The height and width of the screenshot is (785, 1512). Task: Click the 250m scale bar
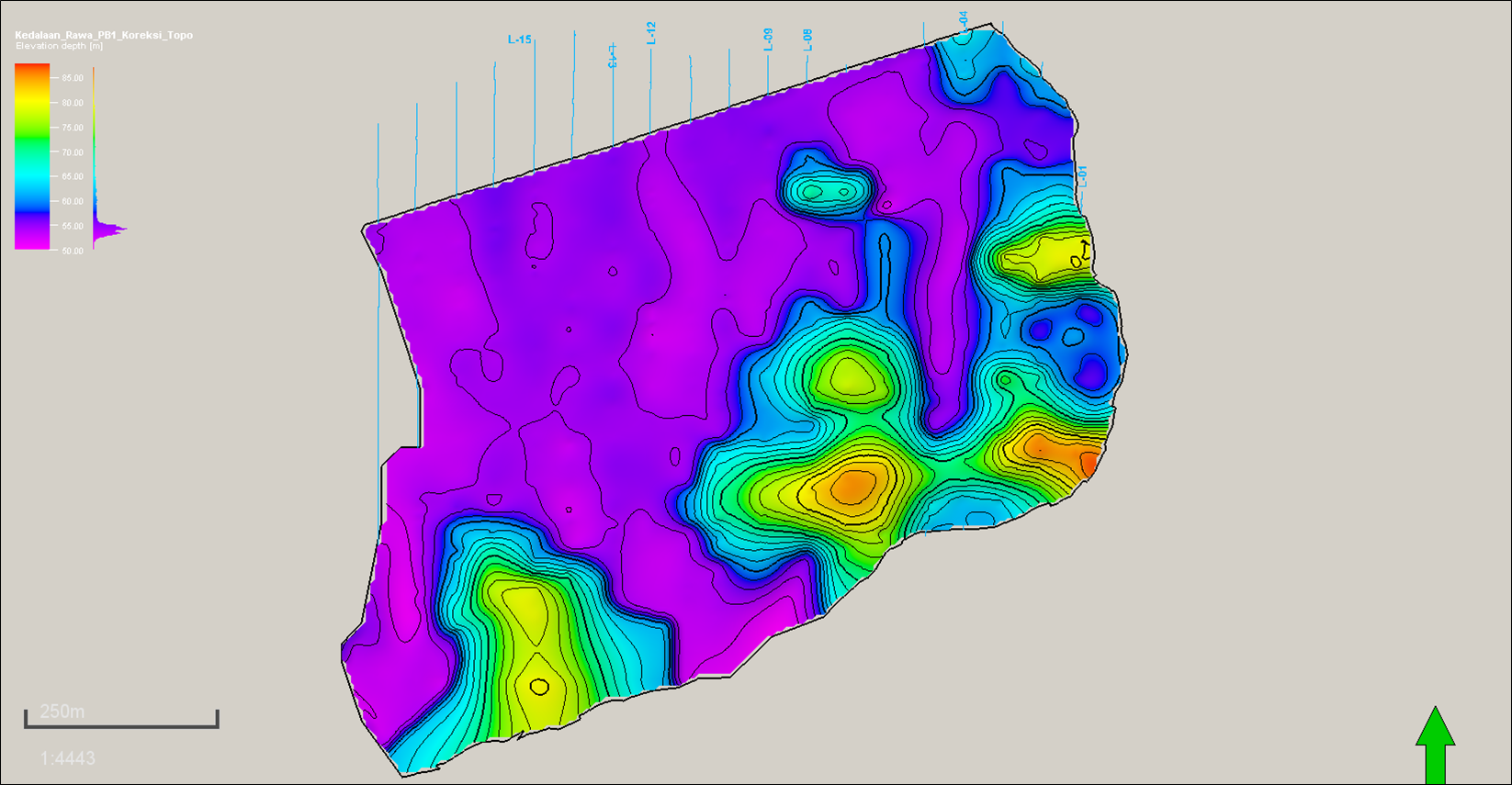(x=121, y=725)
